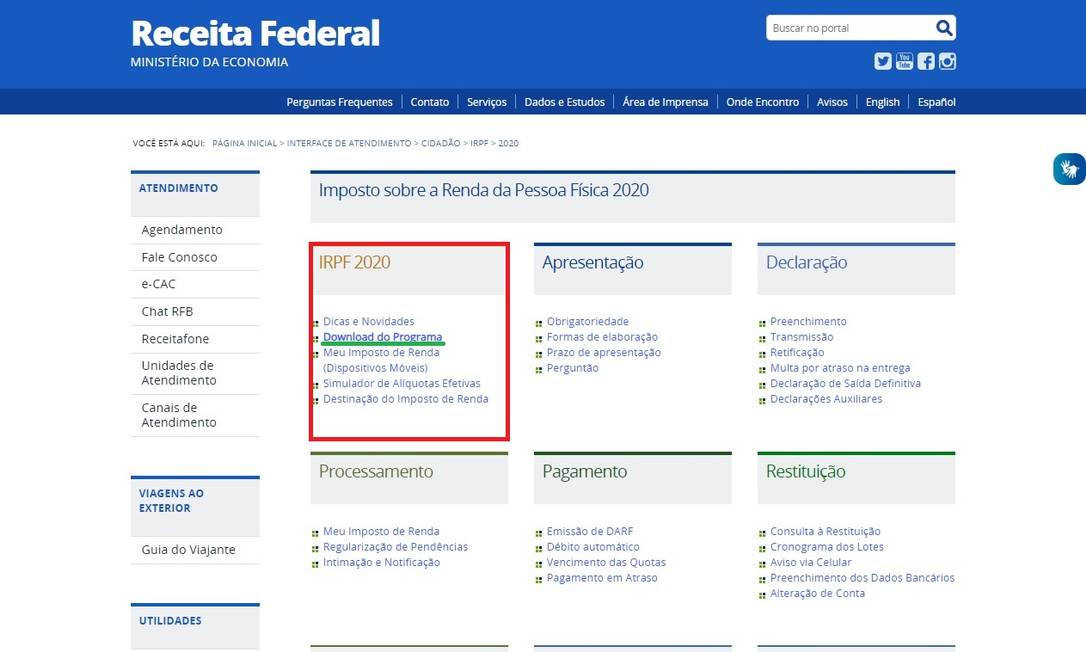Image resolution: width=1086 pixels, height=652 pixels.
Task: Click Consulta à Restituição link
Action: point(825,531)
